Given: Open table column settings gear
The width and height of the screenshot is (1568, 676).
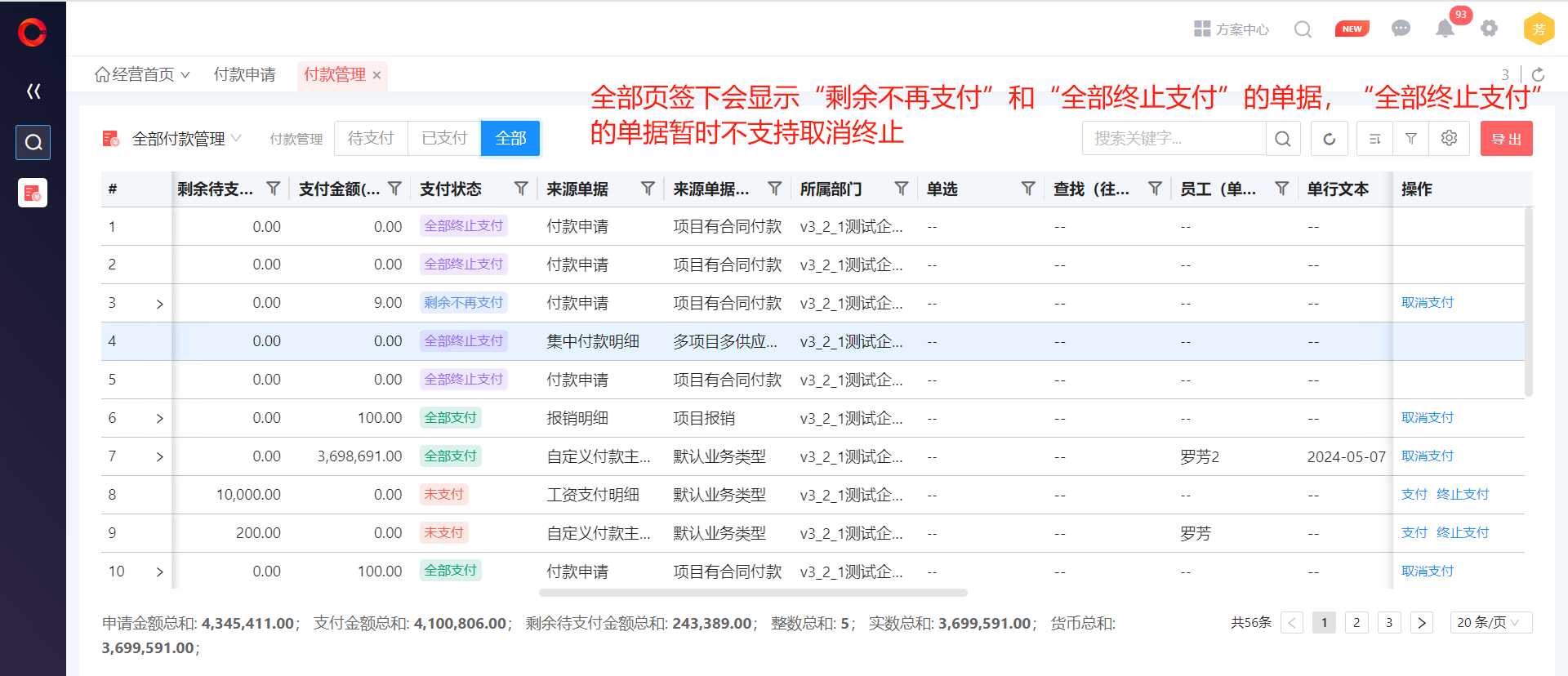Looking at the screenshot, I should pyautogui.click(x=1449, y=139).
